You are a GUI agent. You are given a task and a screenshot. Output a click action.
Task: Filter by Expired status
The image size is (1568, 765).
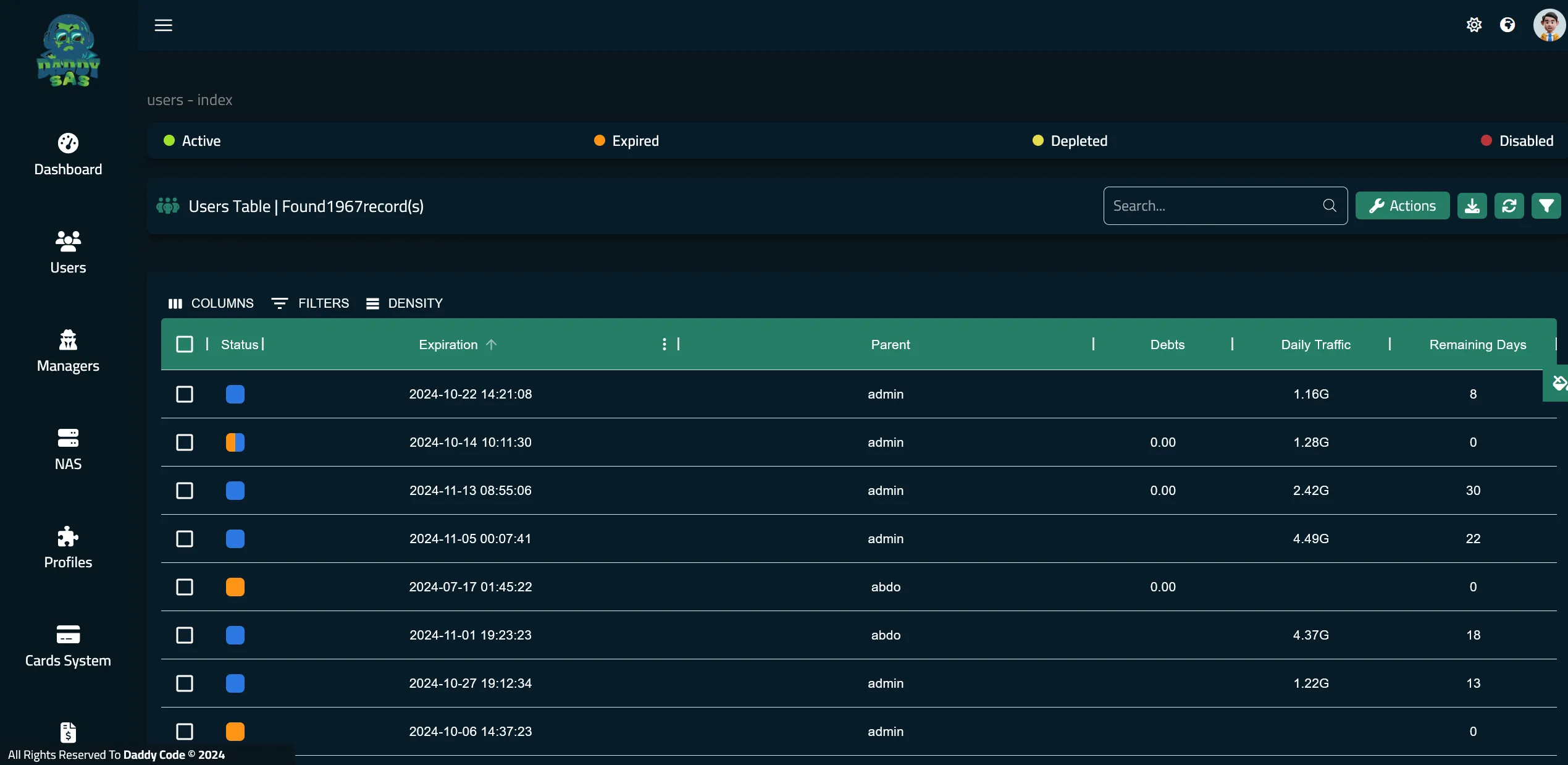coord(626,141)
